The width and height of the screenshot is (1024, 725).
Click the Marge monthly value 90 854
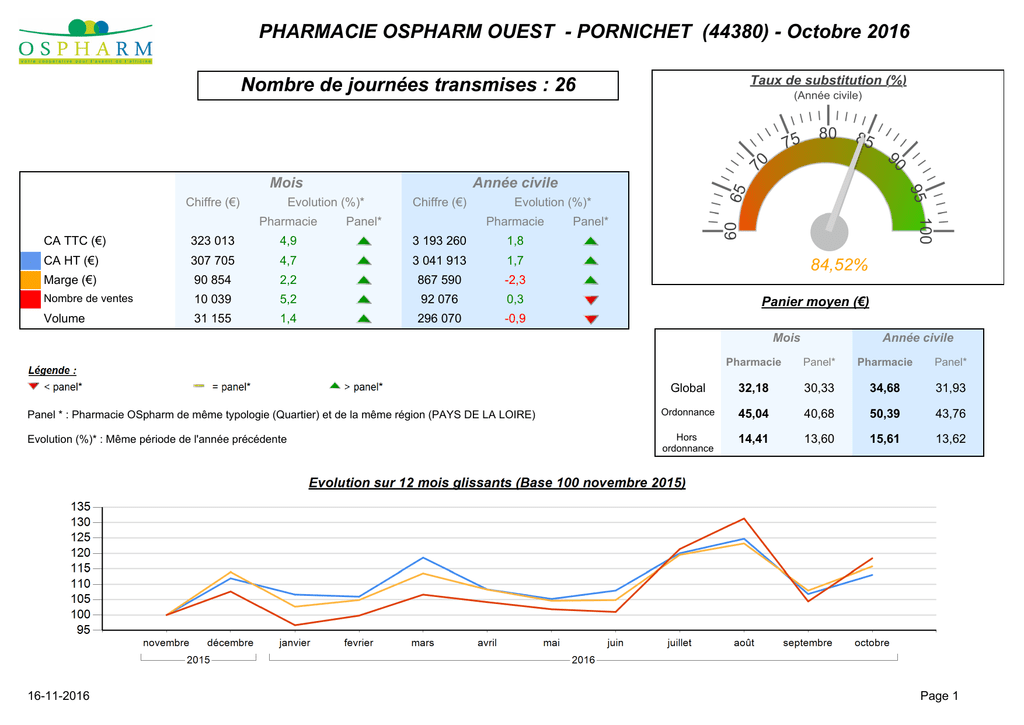click(x=212, y=280)
